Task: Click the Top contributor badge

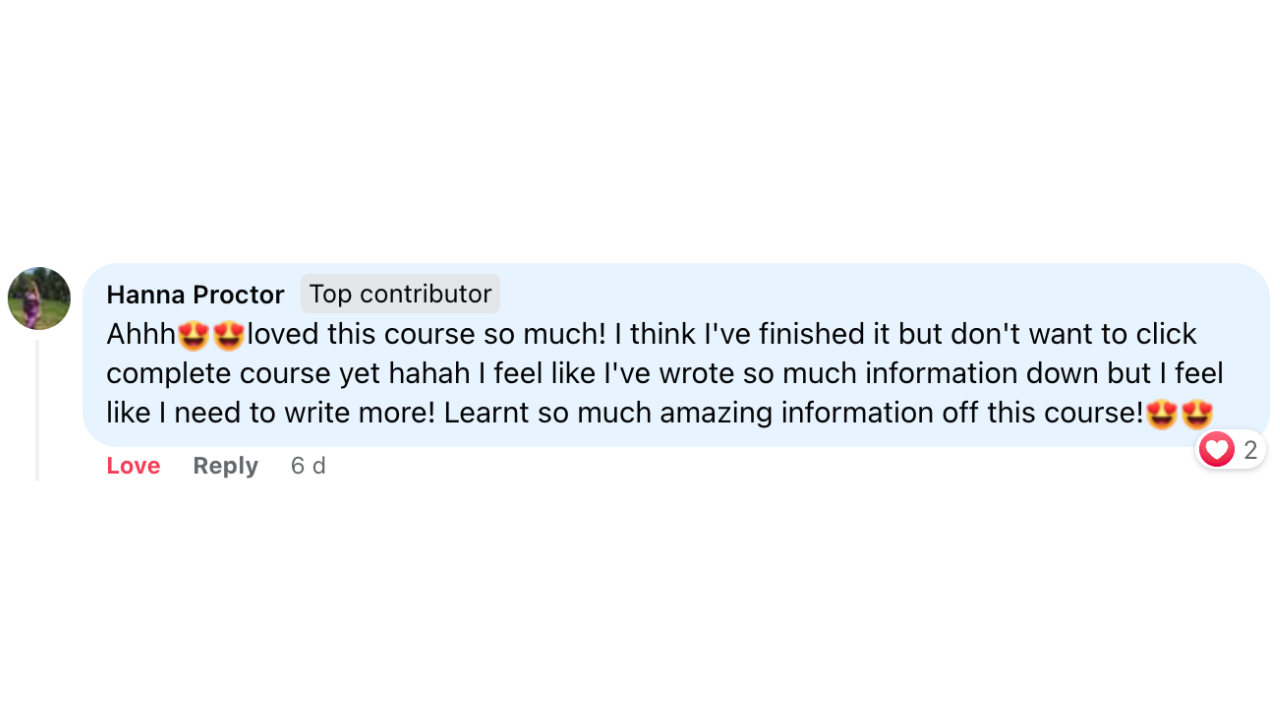Action: [x=400, y=294]
